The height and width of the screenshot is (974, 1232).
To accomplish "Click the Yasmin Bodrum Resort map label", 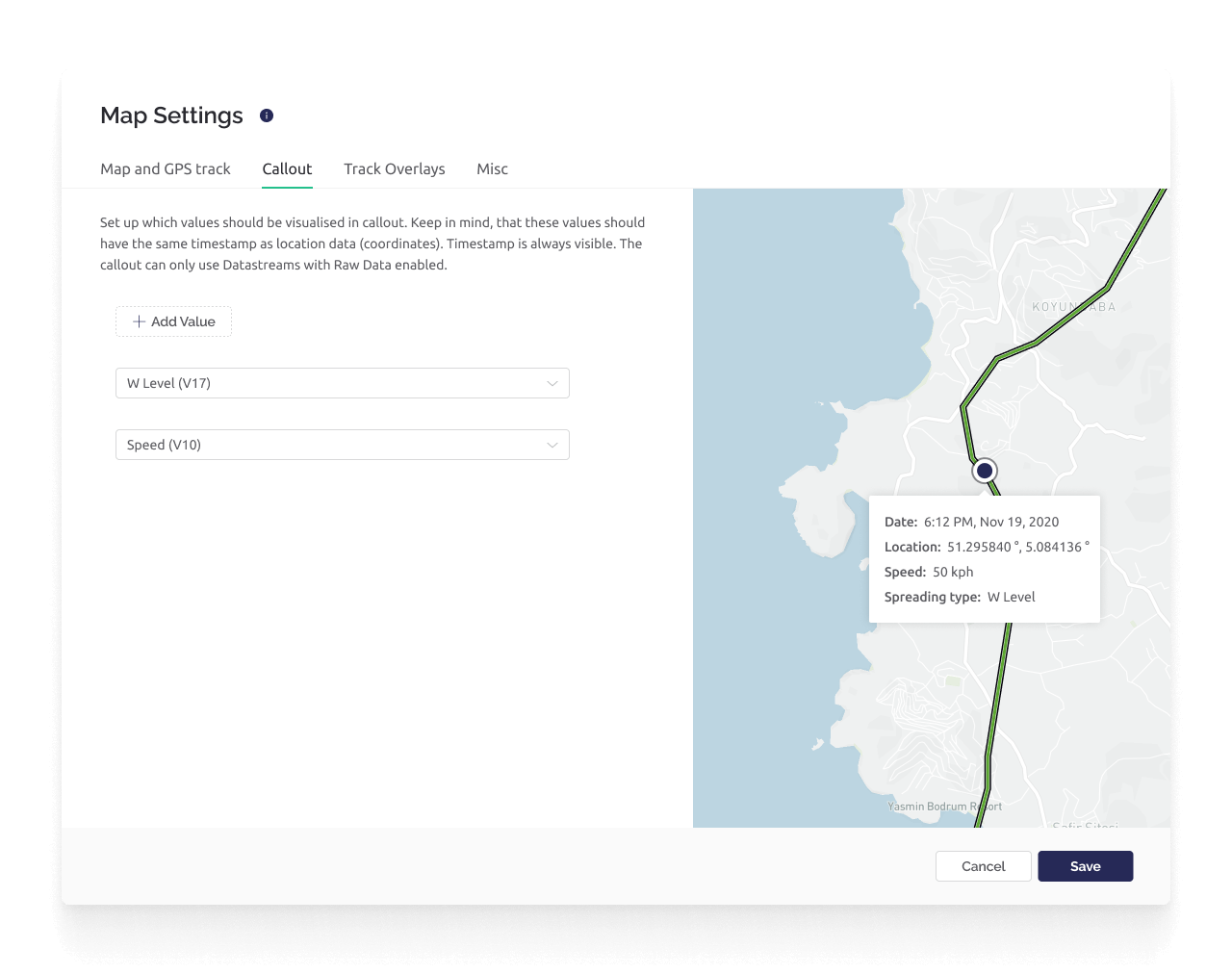I will click(x=944, y=807).
